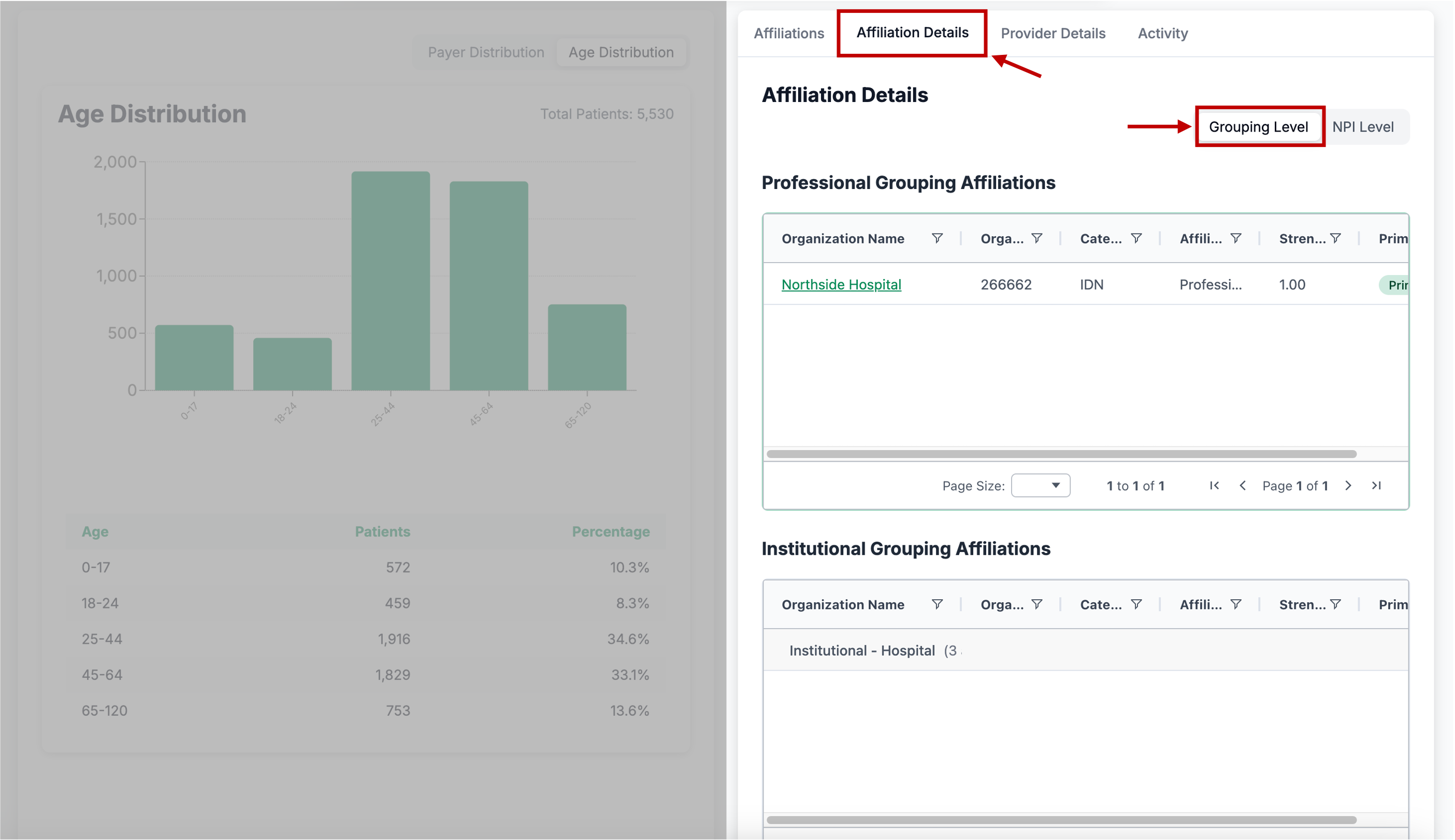Filter Organization Name in Professional table
This screenshot has height=840, width=1455.
pyautogui.click(x=937, y=238)
